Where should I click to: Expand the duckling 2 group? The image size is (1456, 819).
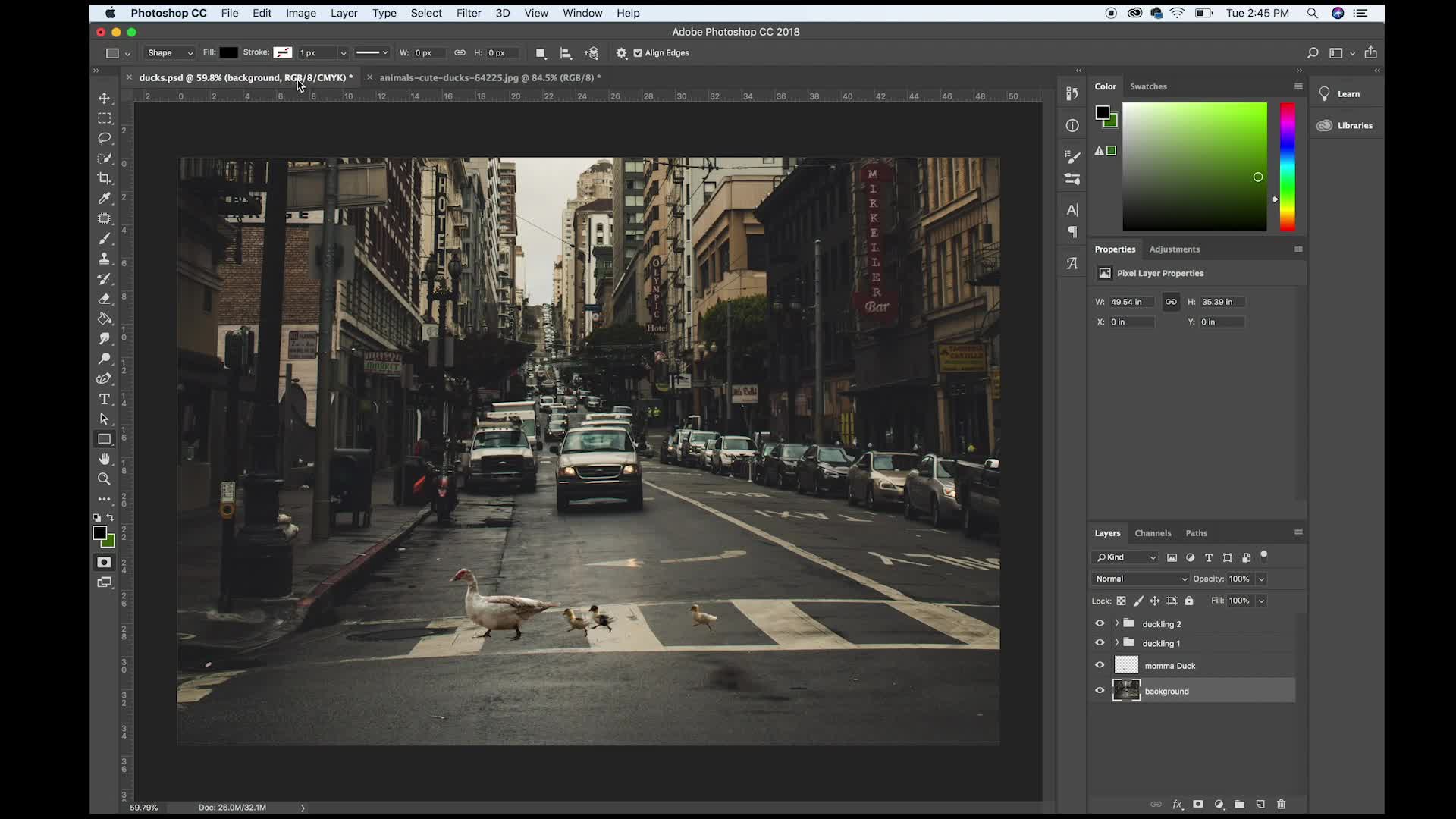1116,623
